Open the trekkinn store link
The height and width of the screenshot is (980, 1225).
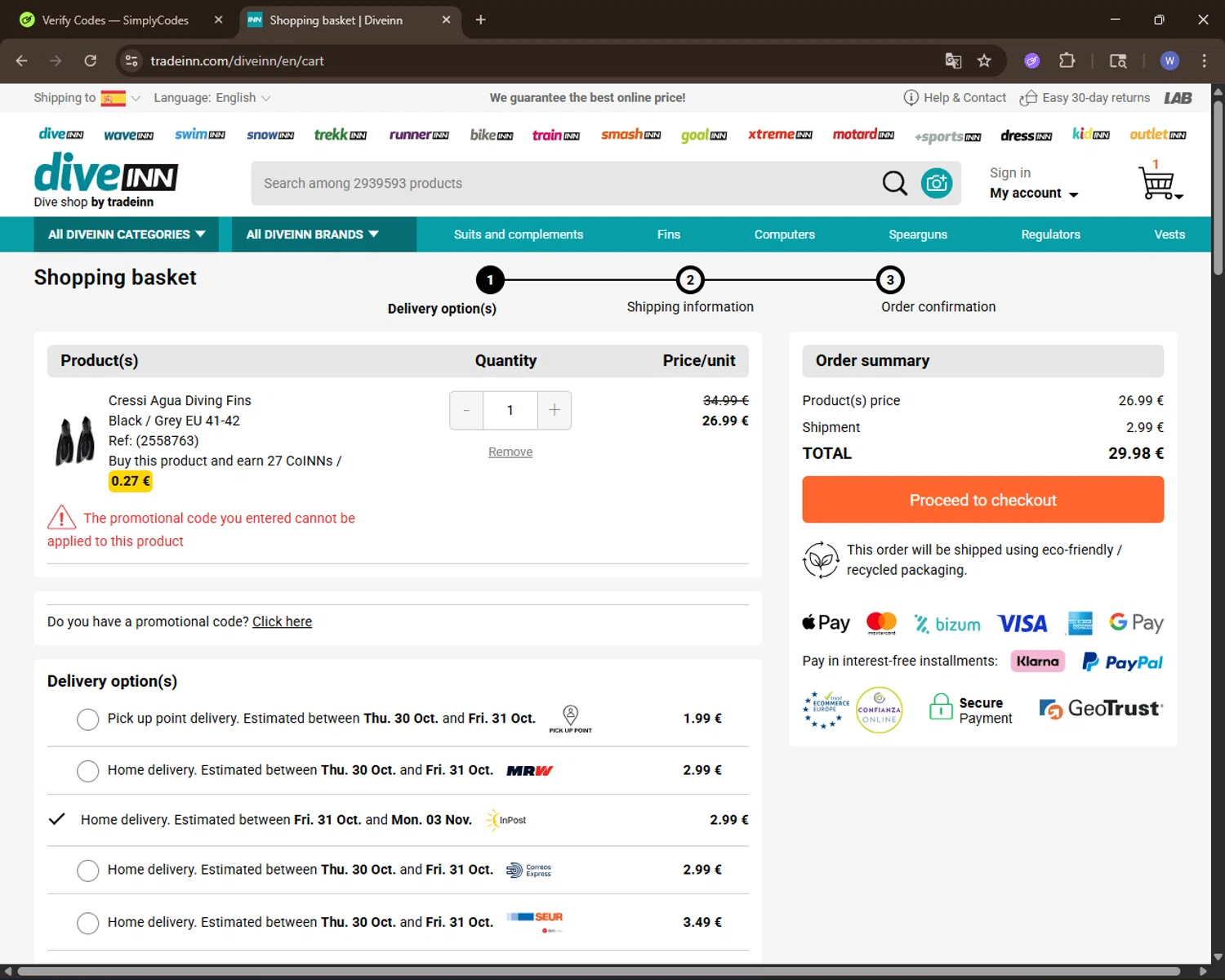pyautogui.click(x=341, y=134)
